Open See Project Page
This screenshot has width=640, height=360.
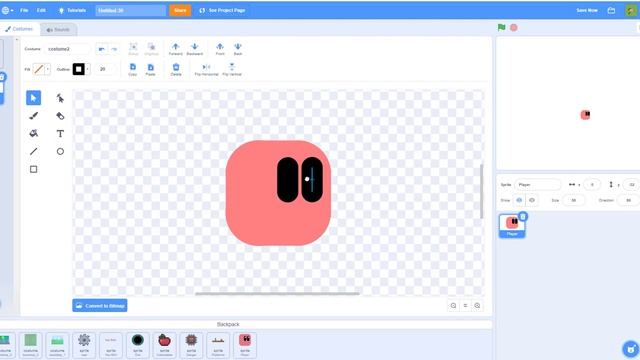click(222, 10)
